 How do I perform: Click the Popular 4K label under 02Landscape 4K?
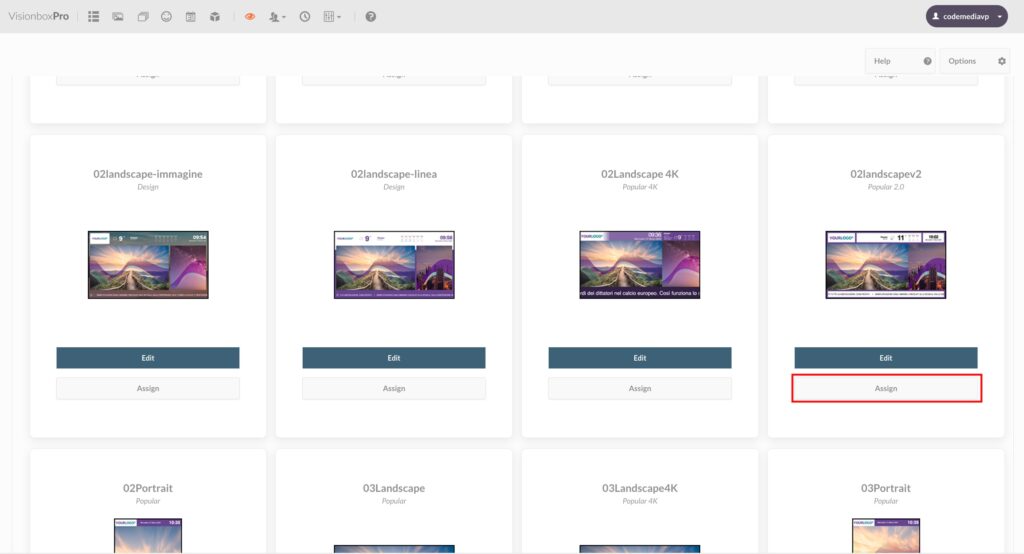coord(640,187)
